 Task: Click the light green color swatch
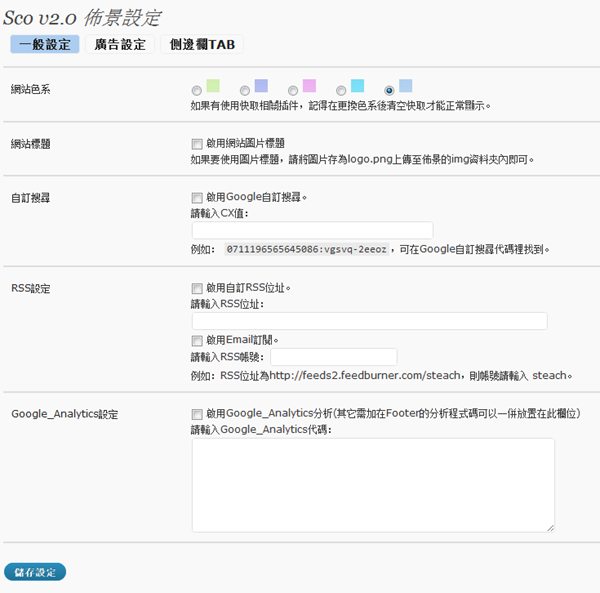[212, 85]
